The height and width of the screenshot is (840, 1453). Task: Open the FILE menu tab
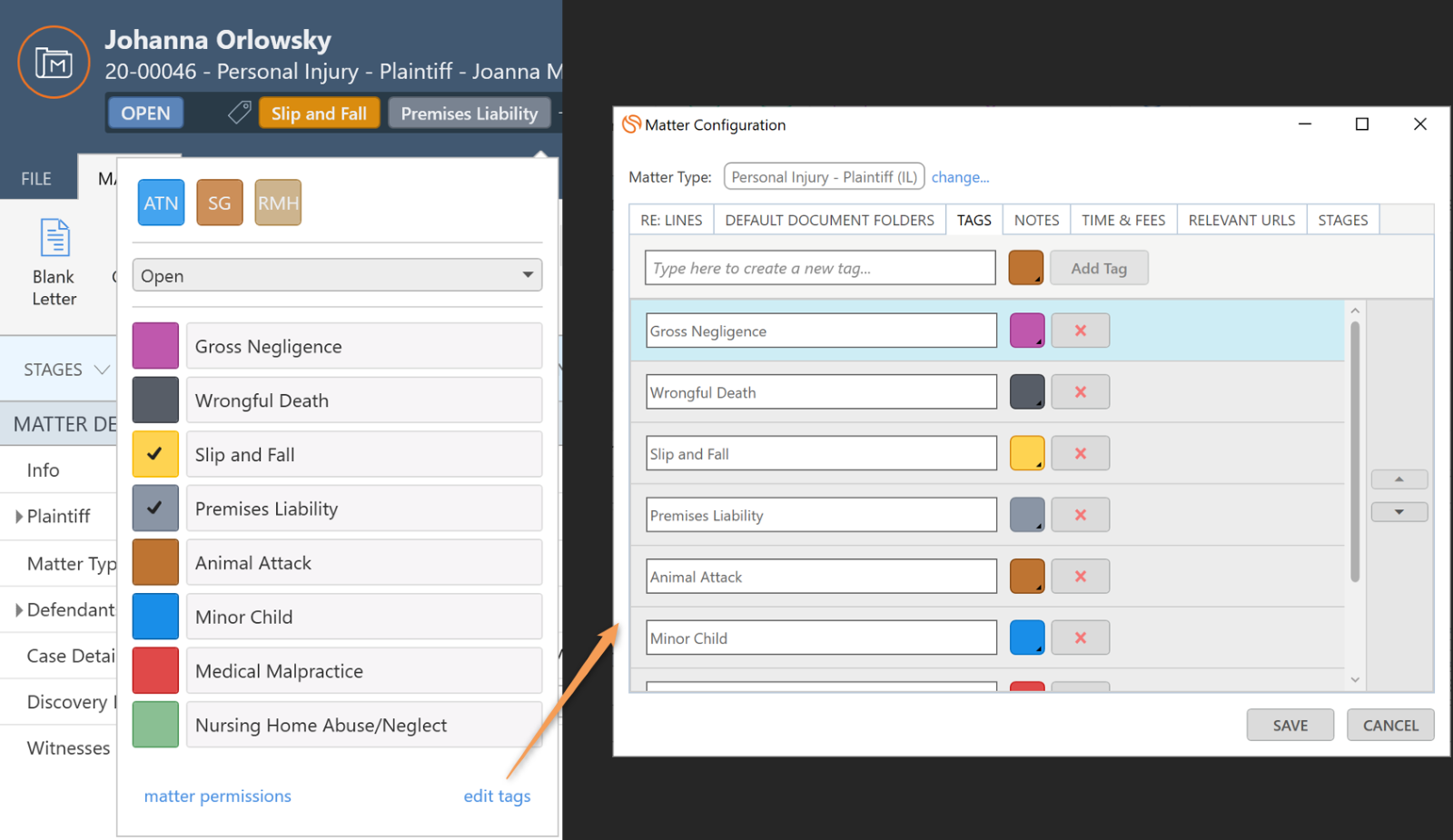[36, 179]
